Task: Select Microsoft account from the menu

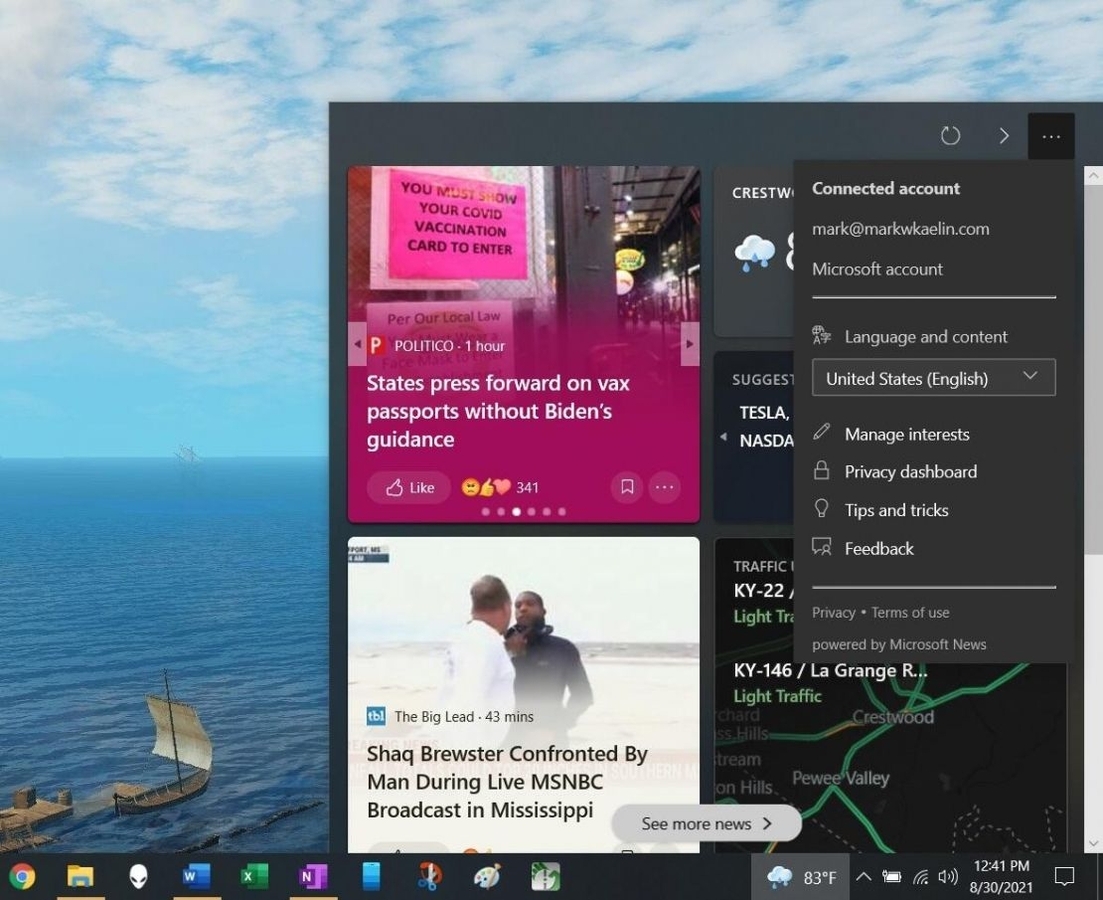Action: pyautogui.click(x=877, y=269)
